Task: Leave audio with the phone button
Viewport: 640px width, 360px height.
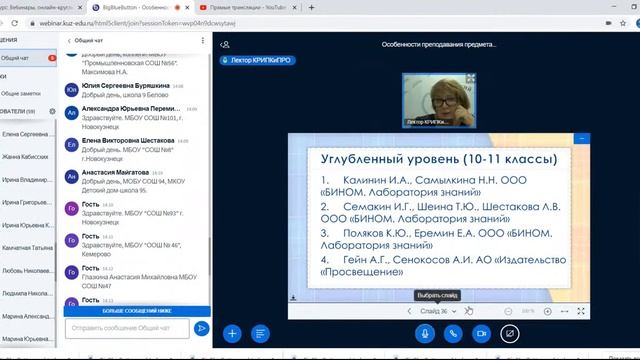Action: (x=453, y=333)
